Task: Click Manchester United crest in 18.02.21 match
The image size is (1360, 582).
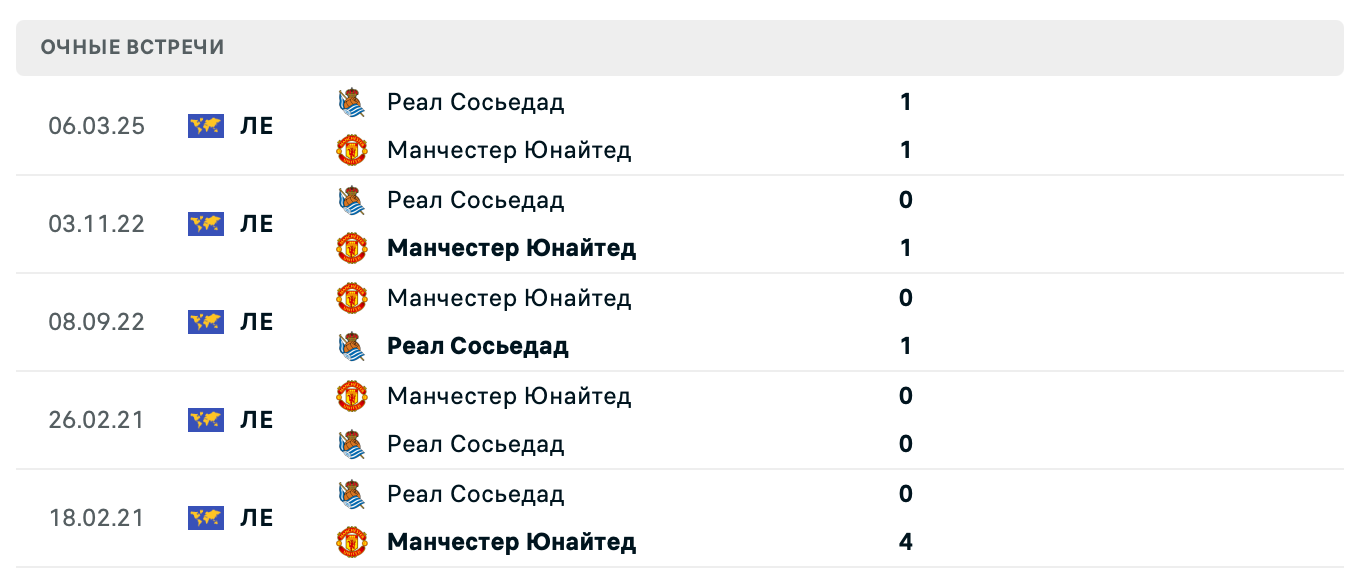Action: (x=351, y=542)
